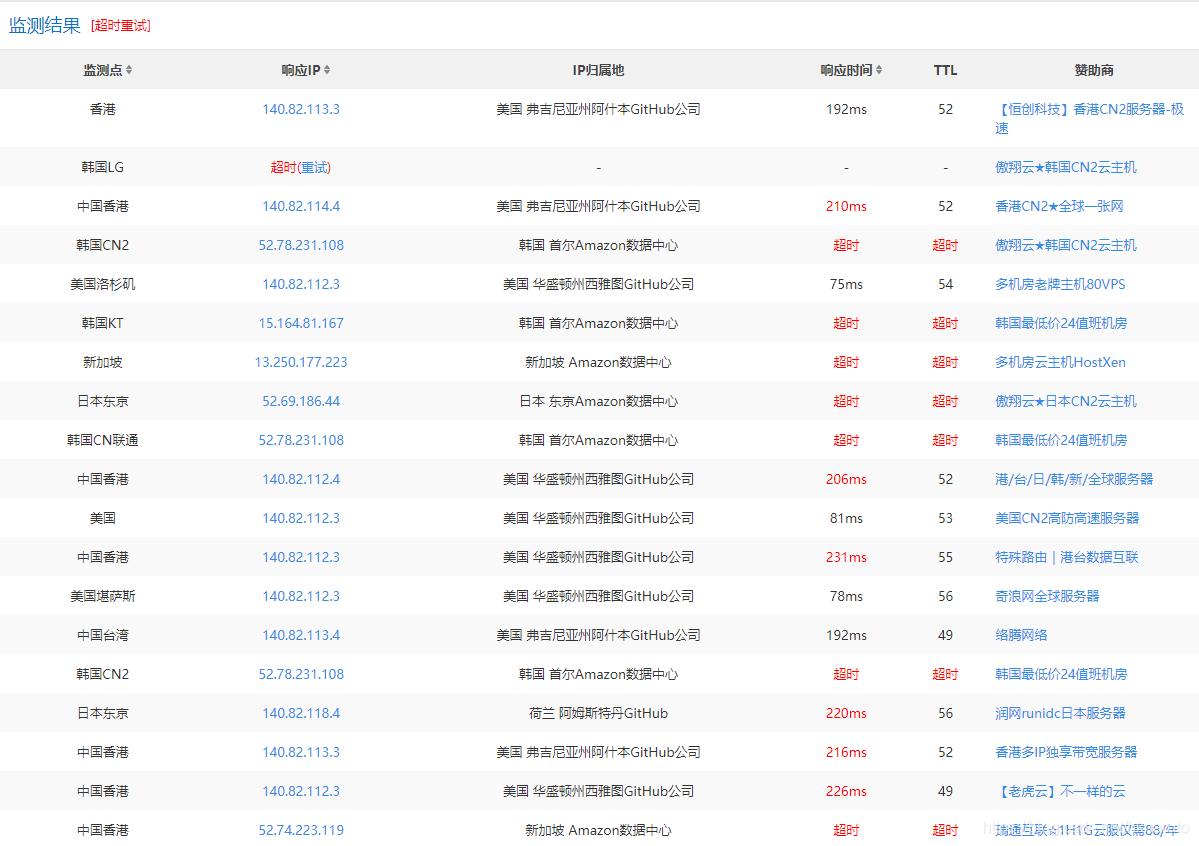Open sponsor 傲翔云★韩国CN2云主机 in 韩国LG row
Screen dimensions: 1199x846
(x=1065, y=167)
